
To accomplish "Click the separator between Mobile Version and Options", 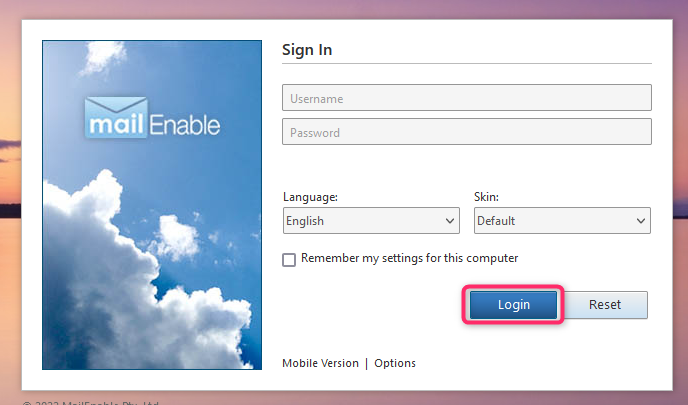I will 366,363.
